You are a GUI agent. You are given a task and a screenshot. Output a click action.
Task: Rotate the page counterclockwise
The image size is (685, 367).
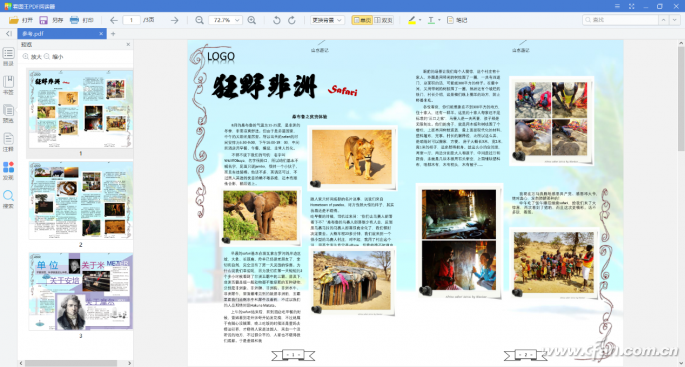(x=276, y=20)
